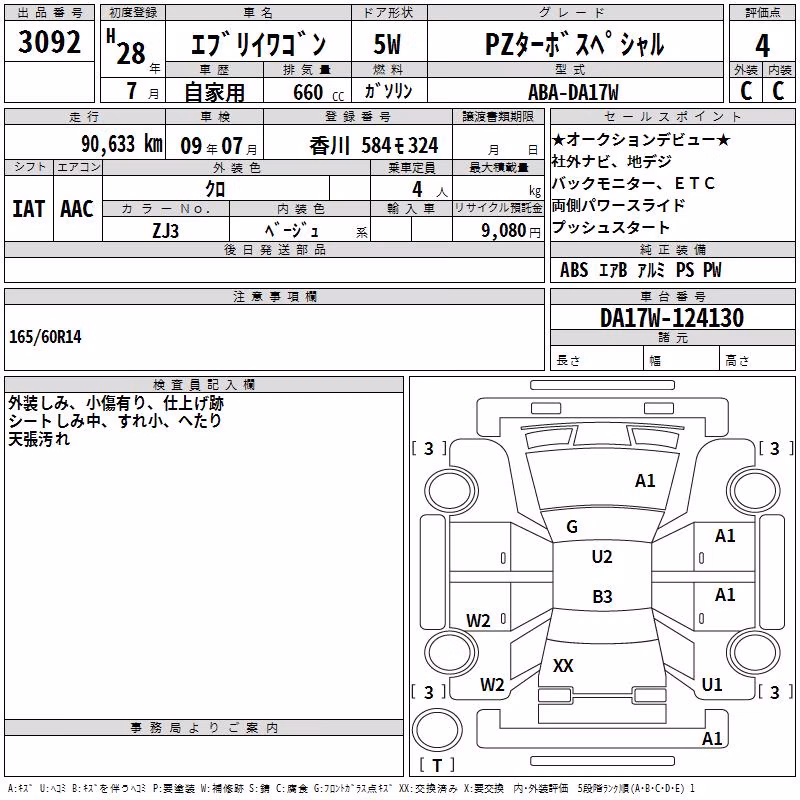
Task: Click the equipment list ABS エアB アルミ PS PW
Action: pos(641,270)
